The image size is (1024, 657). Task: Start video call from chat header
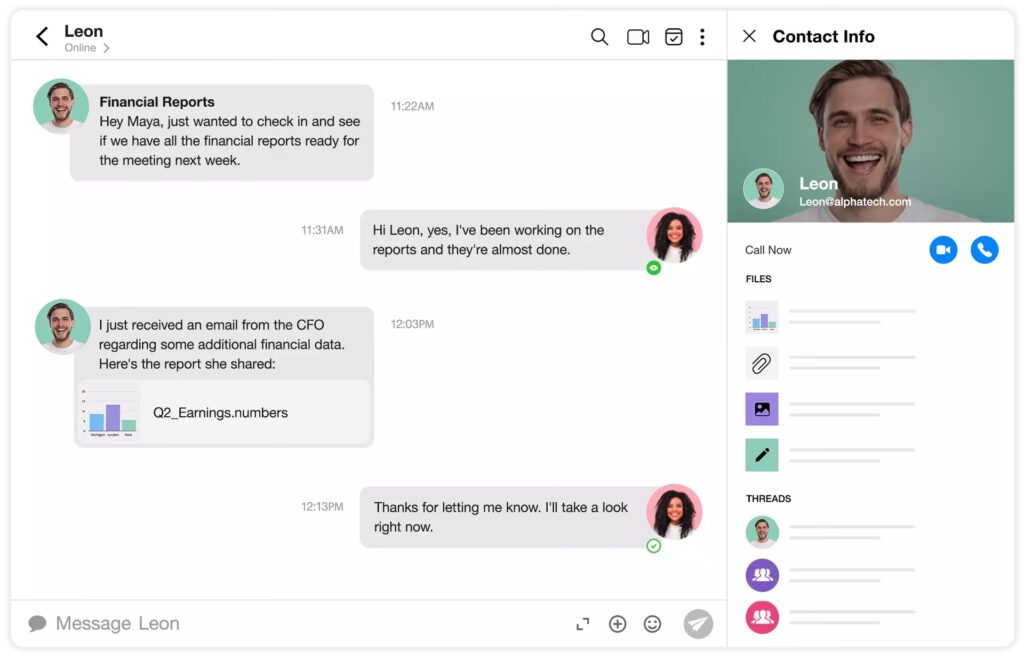[638, 37]
